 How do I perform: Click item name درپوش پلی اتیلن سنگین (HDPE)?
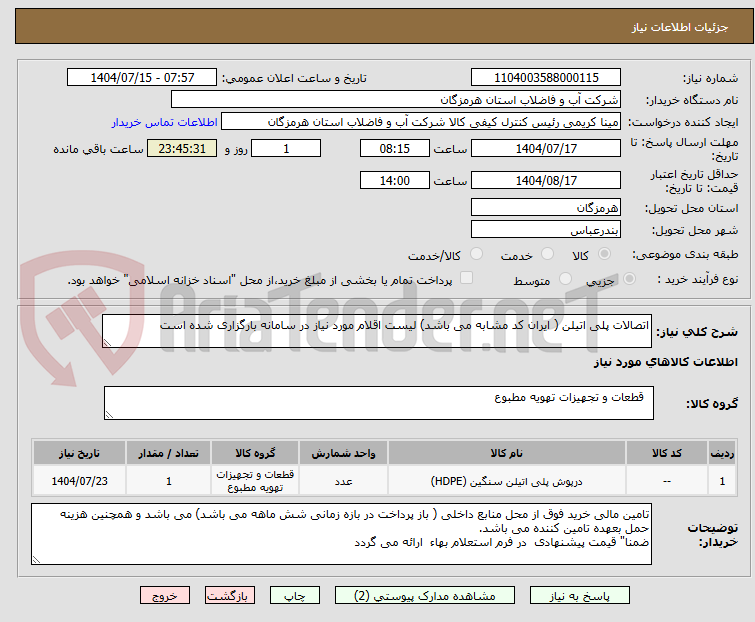[507, 481]
